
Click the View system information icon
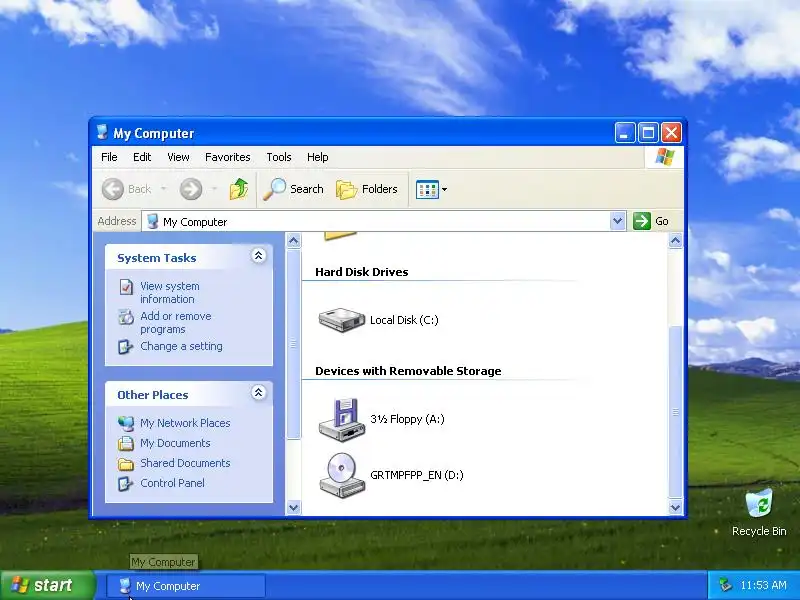pyautogui.click(x=126, y=287)
